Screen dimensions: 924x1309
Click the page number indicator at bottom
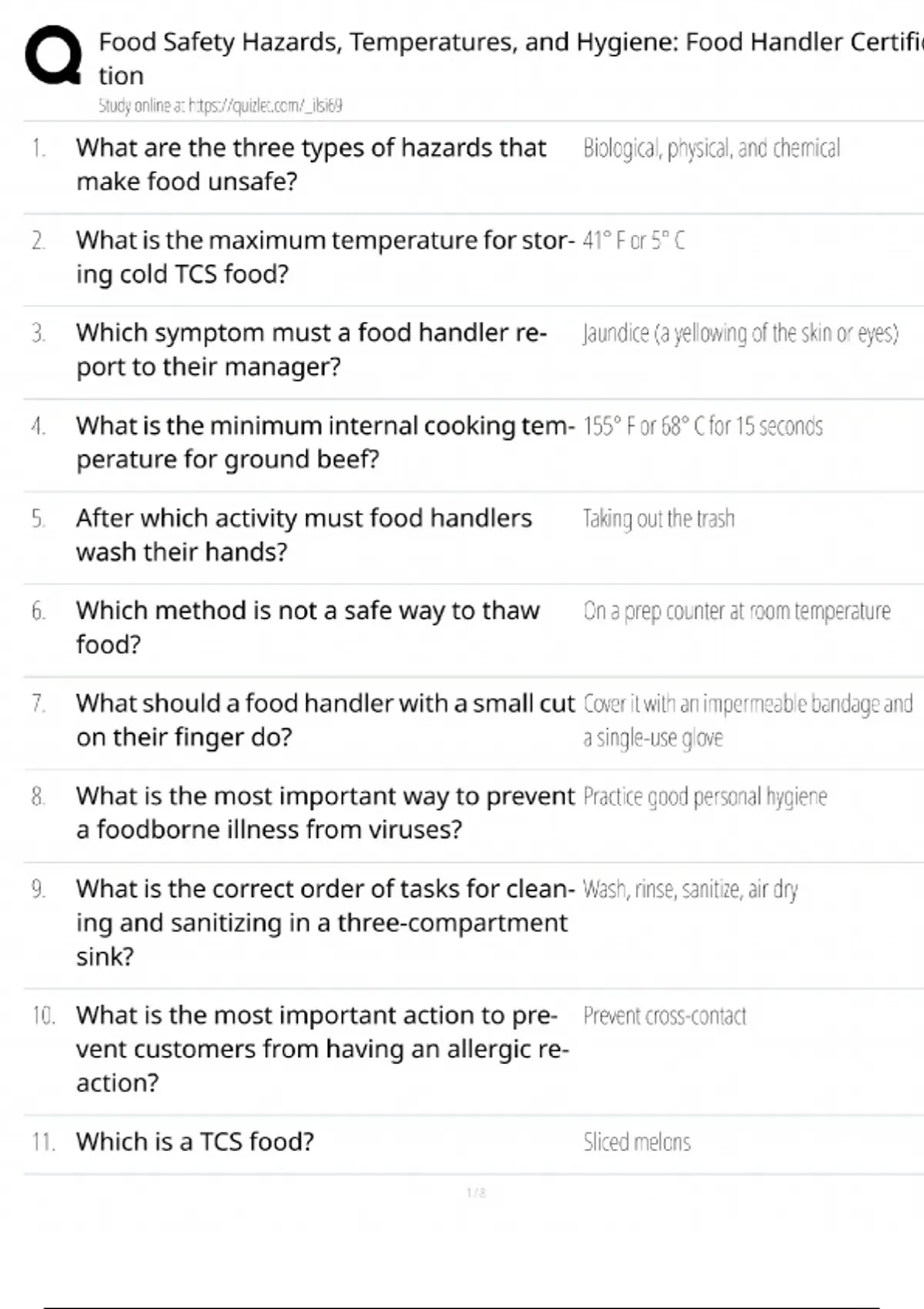click(x=476, y=1193)
